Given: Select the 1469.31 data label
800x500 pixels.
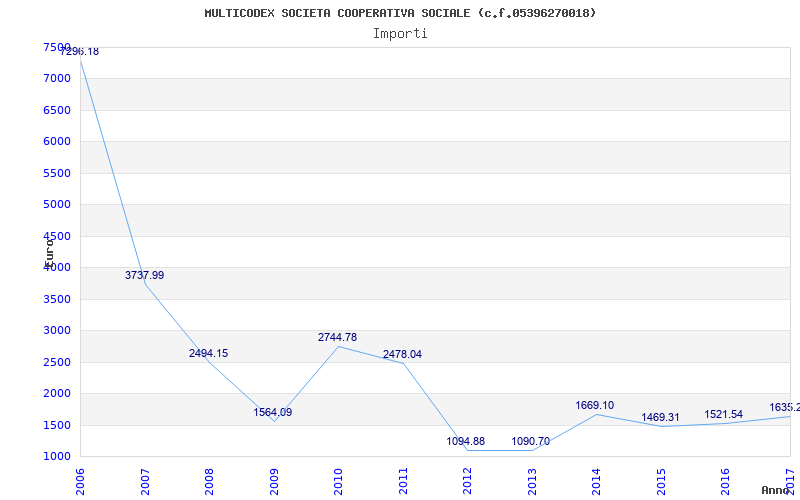Looking at the screenshot, I should 660,418.
